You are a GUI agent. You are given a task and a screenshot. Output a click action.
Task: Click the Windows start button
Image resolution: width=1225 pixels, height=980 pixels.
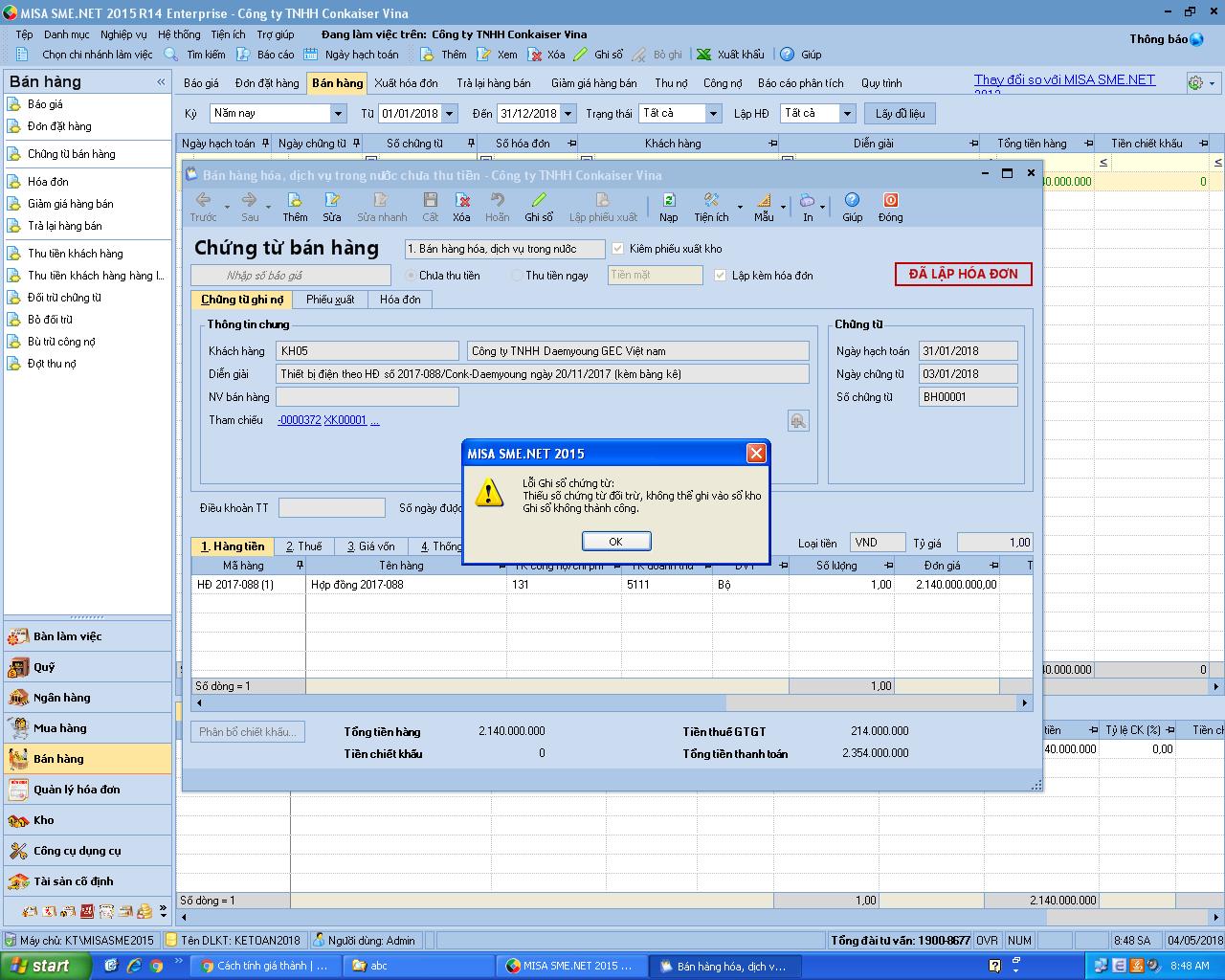coord(45,966)
